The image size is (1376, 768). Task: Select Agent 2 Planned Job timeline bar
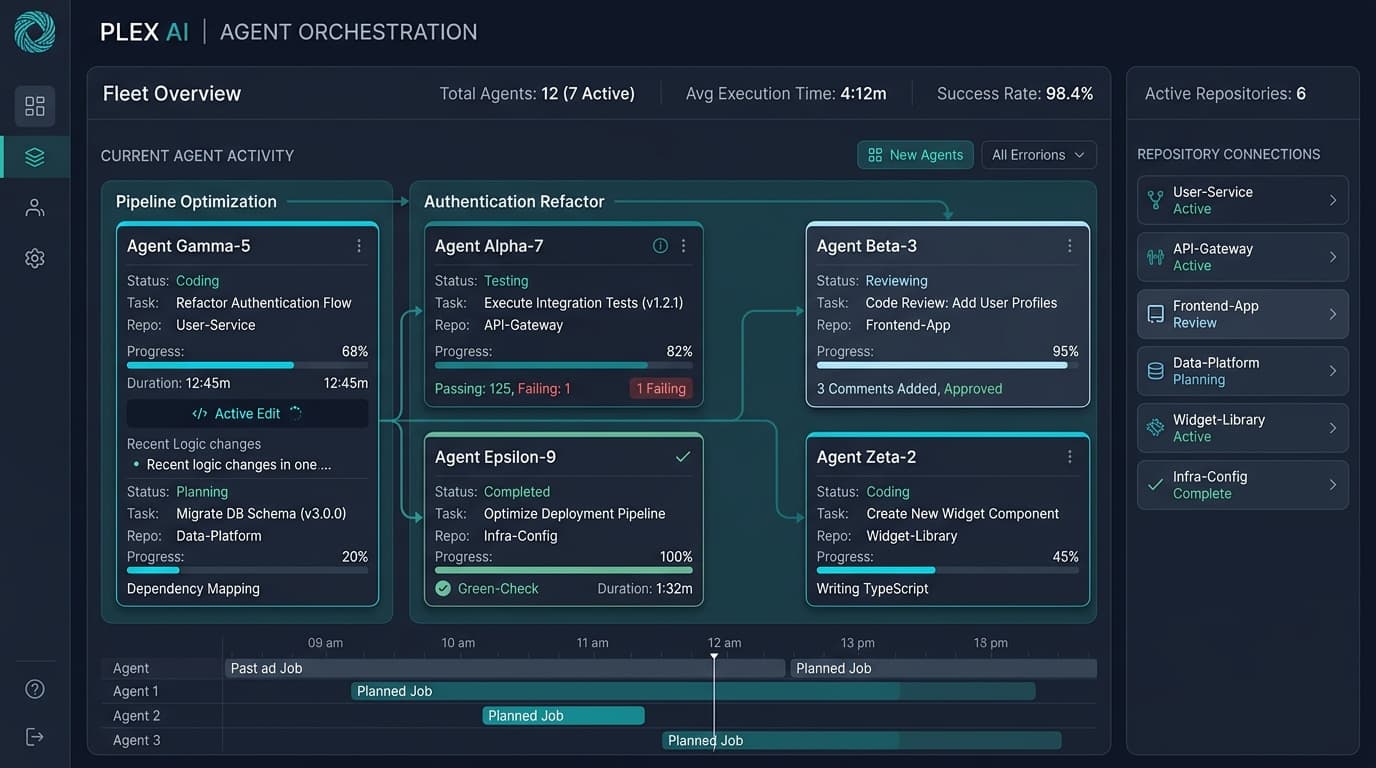pos(564,716)
